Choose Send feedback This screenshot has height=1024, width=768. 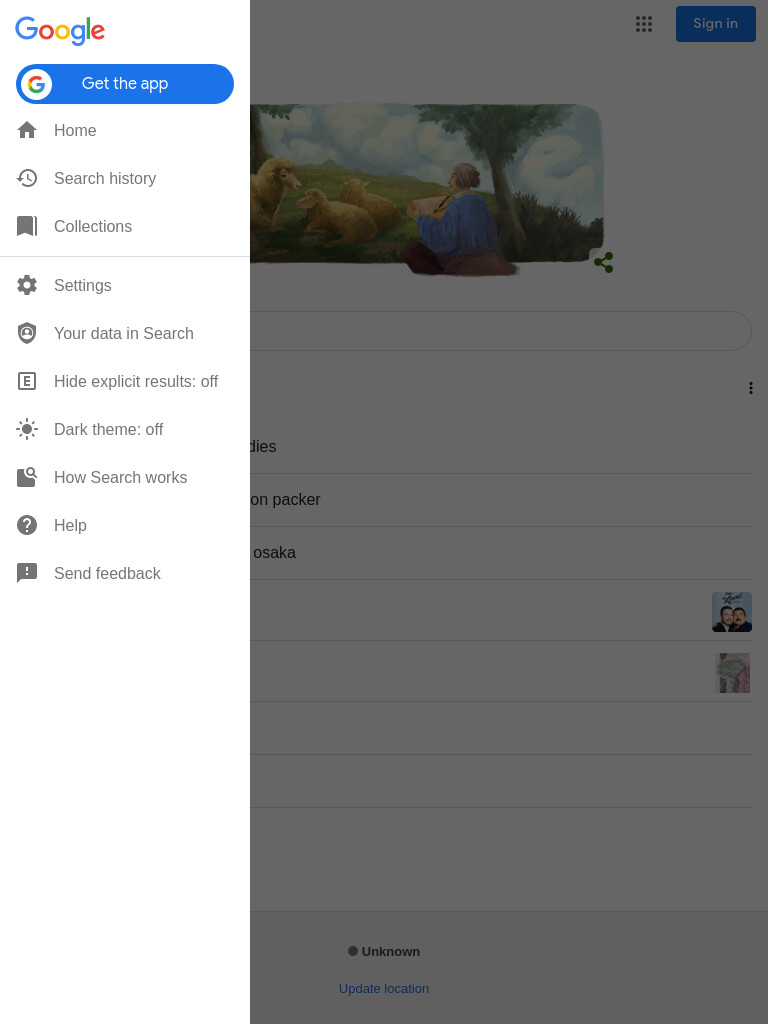click(x=125, y=573)
